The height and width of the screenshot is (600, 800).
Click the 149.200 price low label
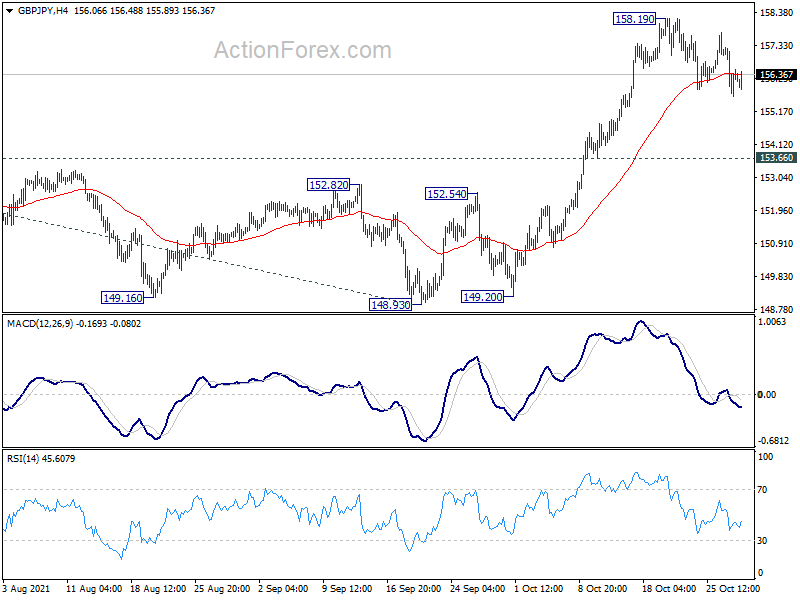click(482, 296)
